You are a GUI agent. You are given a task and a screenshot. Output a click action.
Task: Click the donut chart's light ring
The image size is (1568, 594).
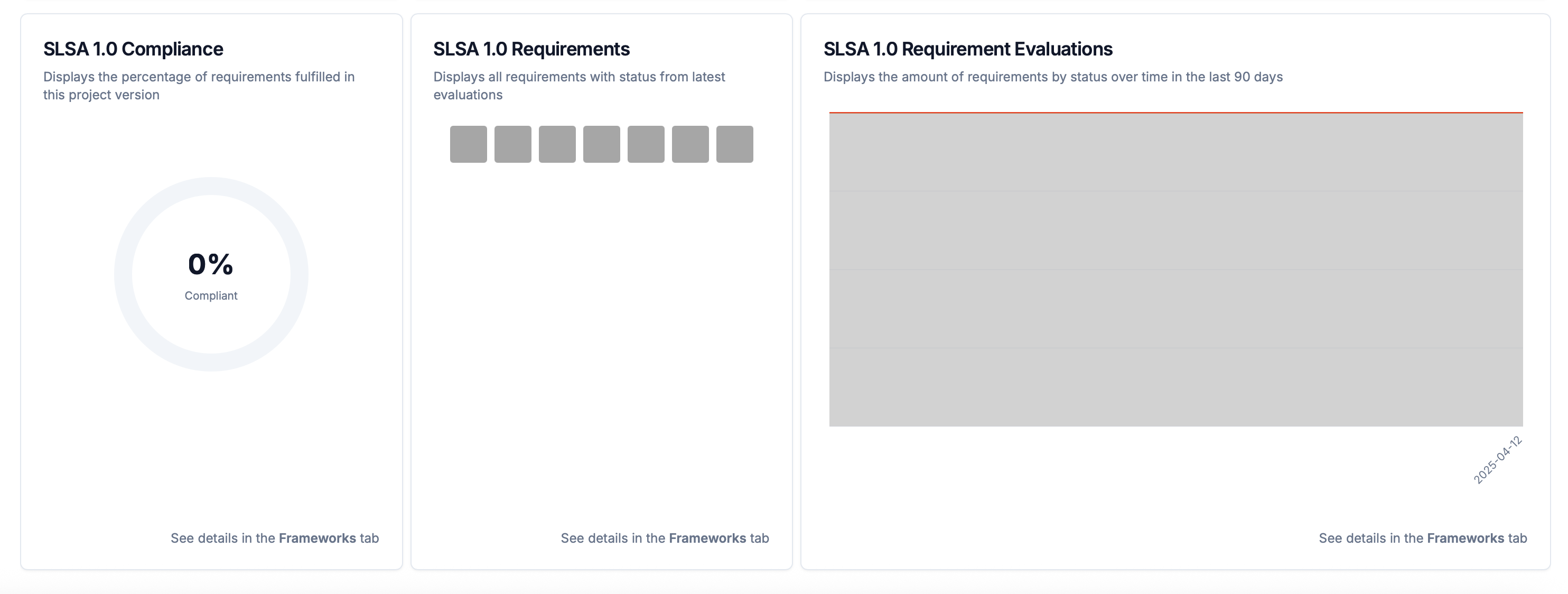pos(211,186)
